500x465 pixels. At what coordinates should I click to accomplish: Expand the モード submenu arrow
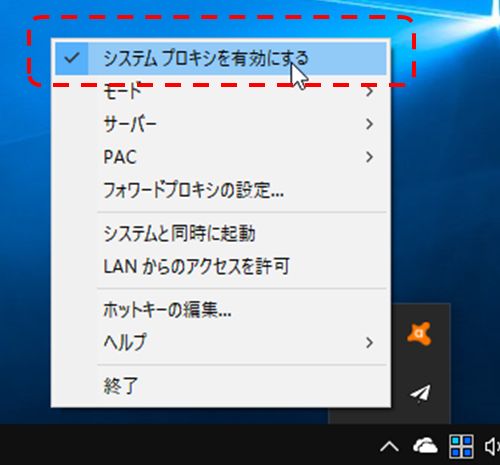tap(369, 91)
